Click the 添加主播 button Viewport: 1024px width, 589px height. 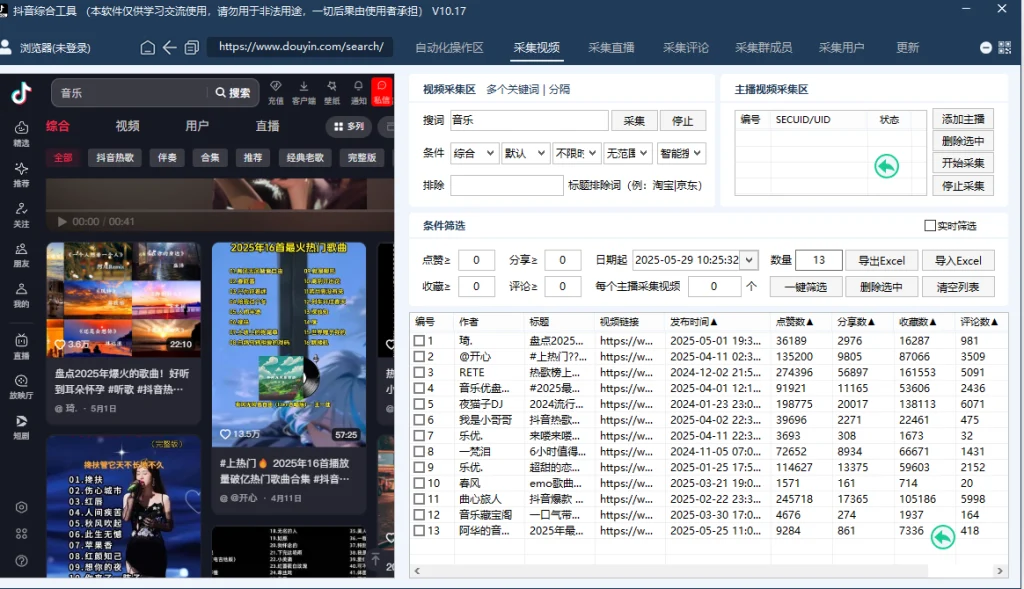[x=963, y=119]
